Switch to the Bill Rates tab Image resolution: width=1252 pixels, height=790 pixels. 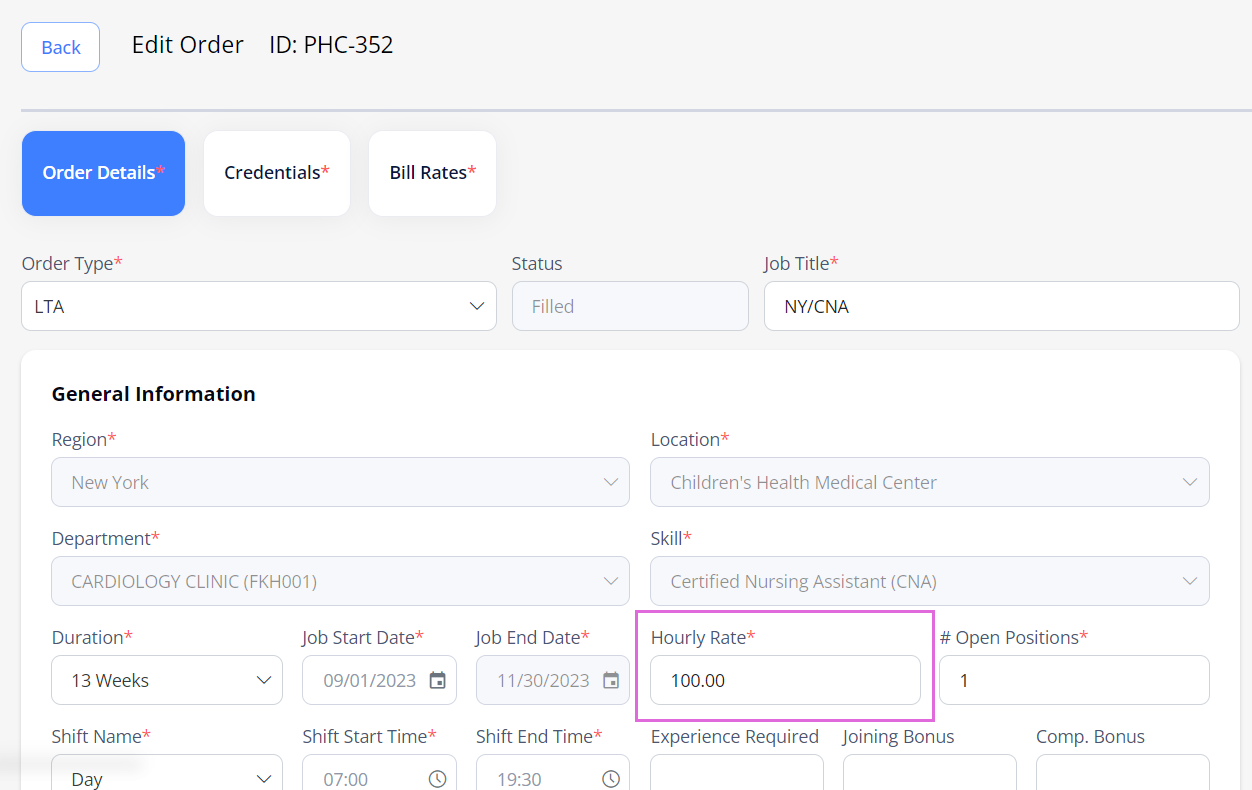[x=432, y=173]
